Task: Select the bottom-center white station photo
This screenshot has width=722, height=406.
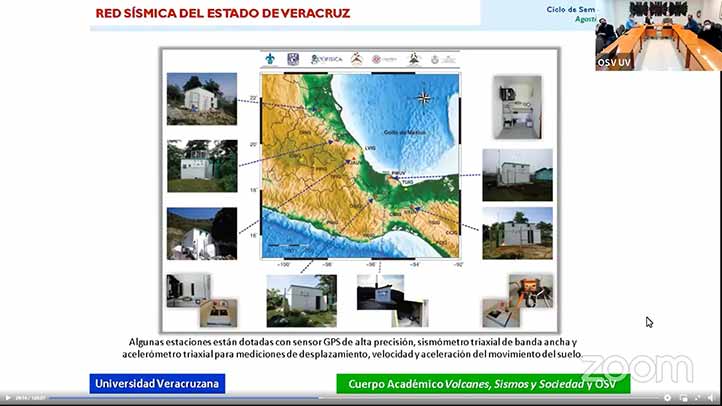Action: click(x=302, y=301)
